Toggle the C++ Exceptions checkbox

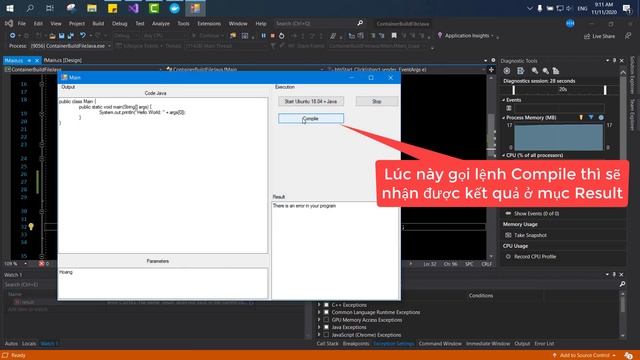coord(326,305)
